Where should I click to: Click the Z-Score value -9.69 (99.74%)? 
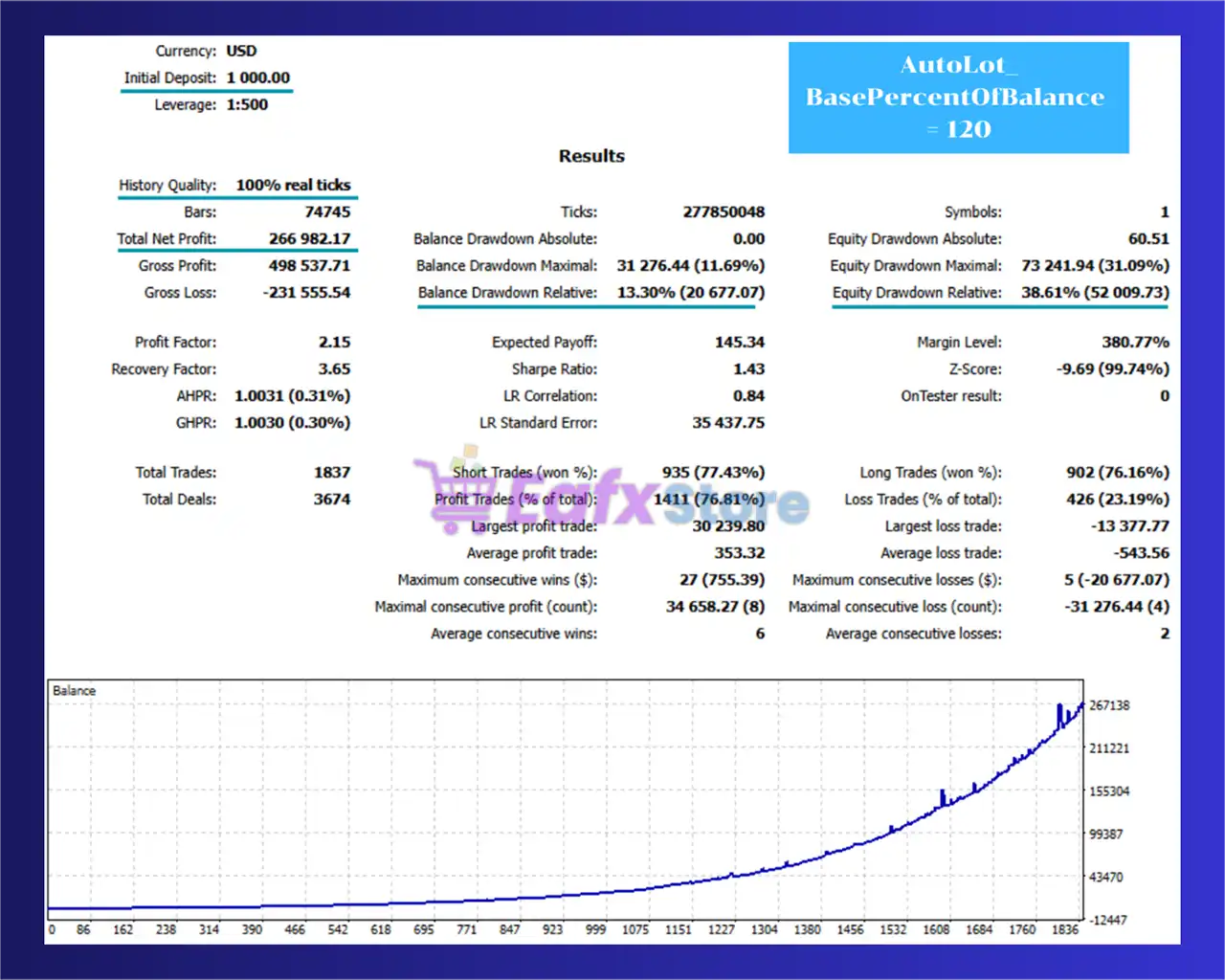tap(1113, 368)
